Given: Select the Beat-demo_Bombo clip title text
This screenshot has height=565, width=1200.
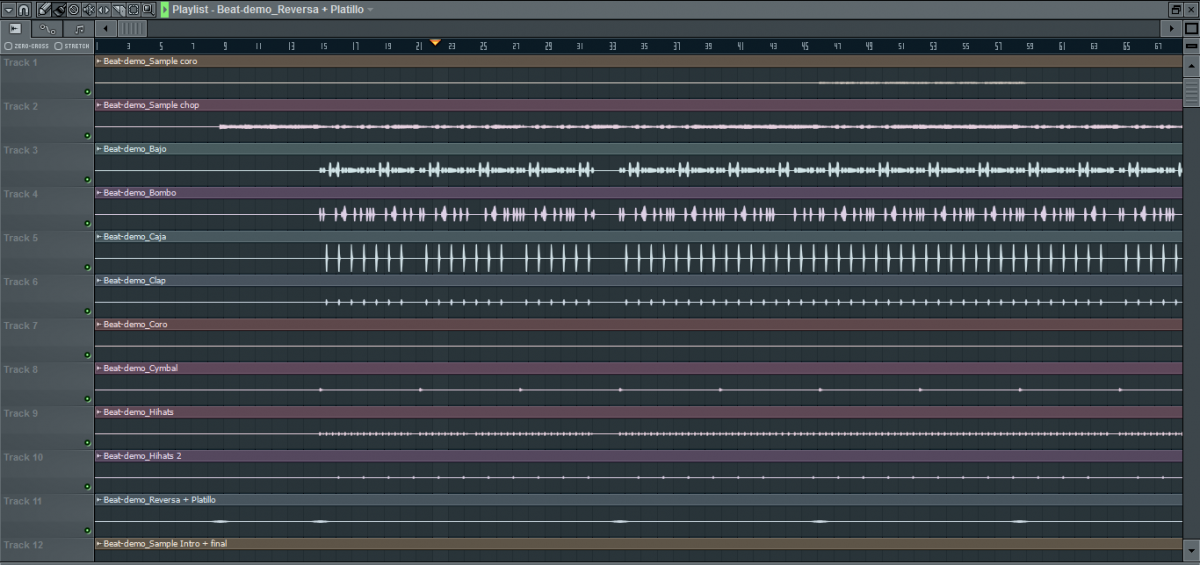Looking at the screenshot, I should click(x=140, y=193).
